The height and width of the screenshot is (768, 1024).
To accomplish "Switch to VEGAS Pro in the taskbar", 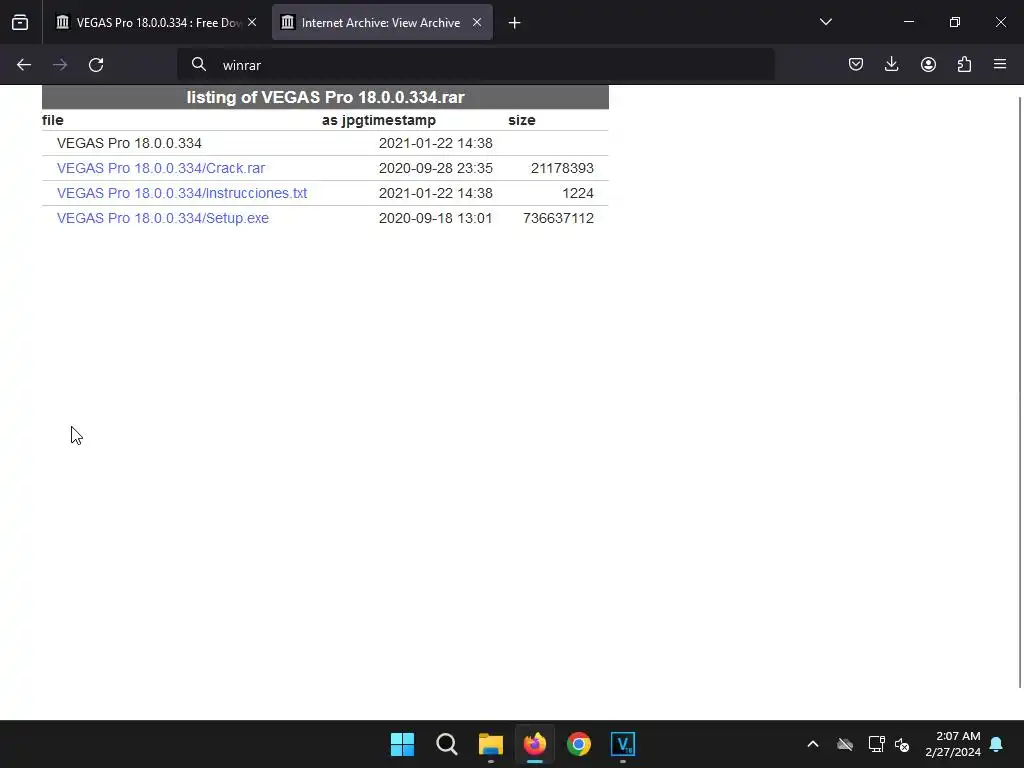I will (623, 744).
